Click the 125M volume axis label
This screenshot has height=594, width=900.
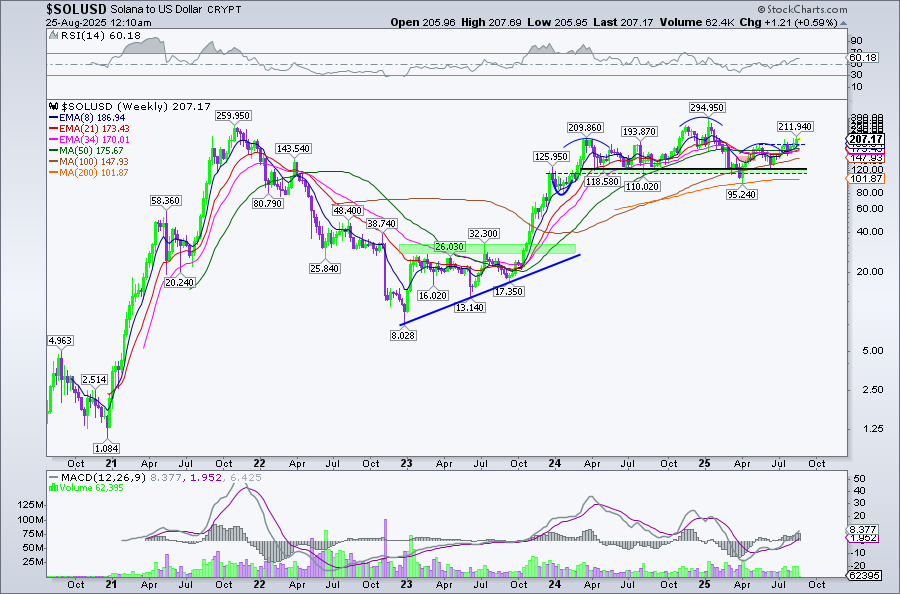click(30, 505)
